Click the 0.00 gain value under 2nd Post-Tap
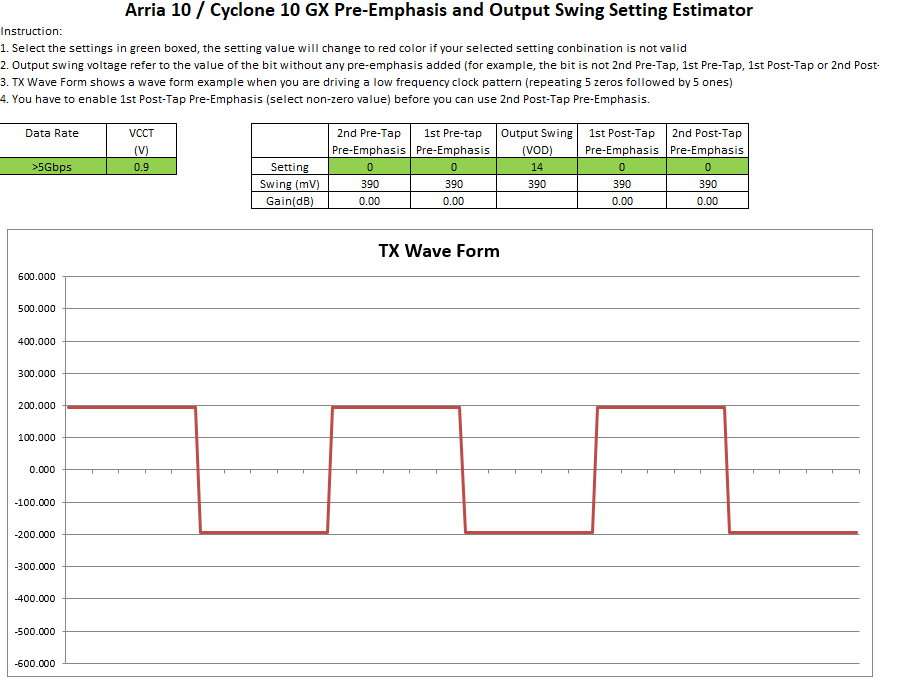Screen dimensions: 906x694 pos(707,201)
